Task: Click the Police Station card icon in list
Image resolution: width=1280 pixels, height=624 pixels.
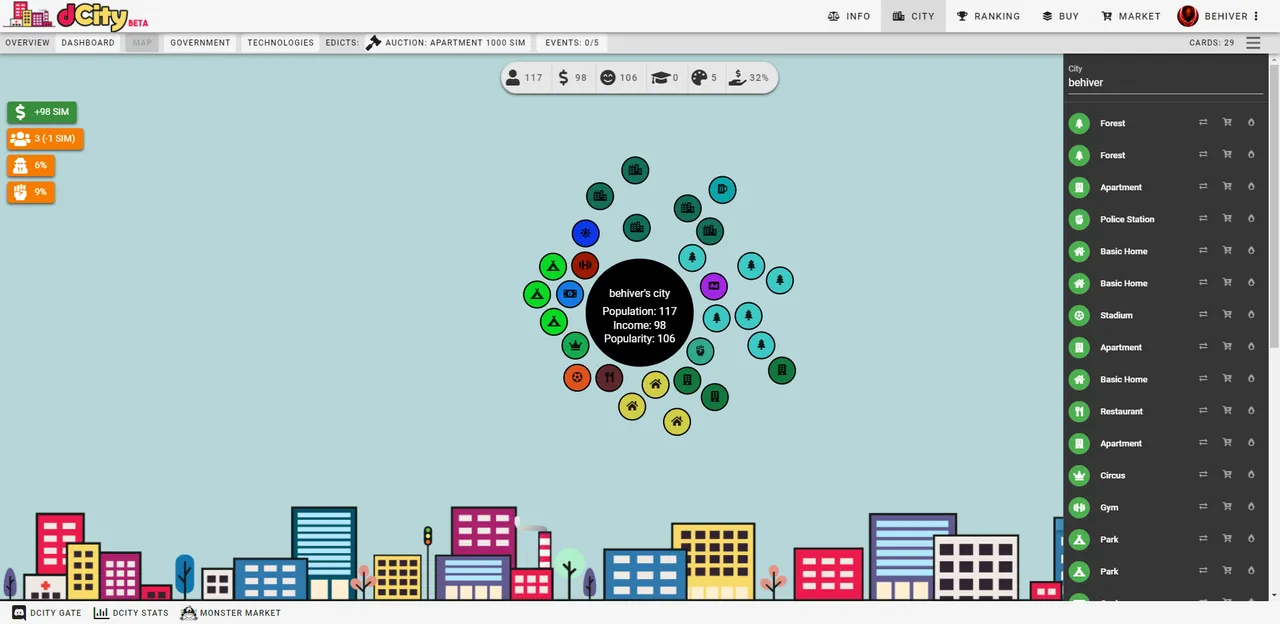Action: (1079, 219)
